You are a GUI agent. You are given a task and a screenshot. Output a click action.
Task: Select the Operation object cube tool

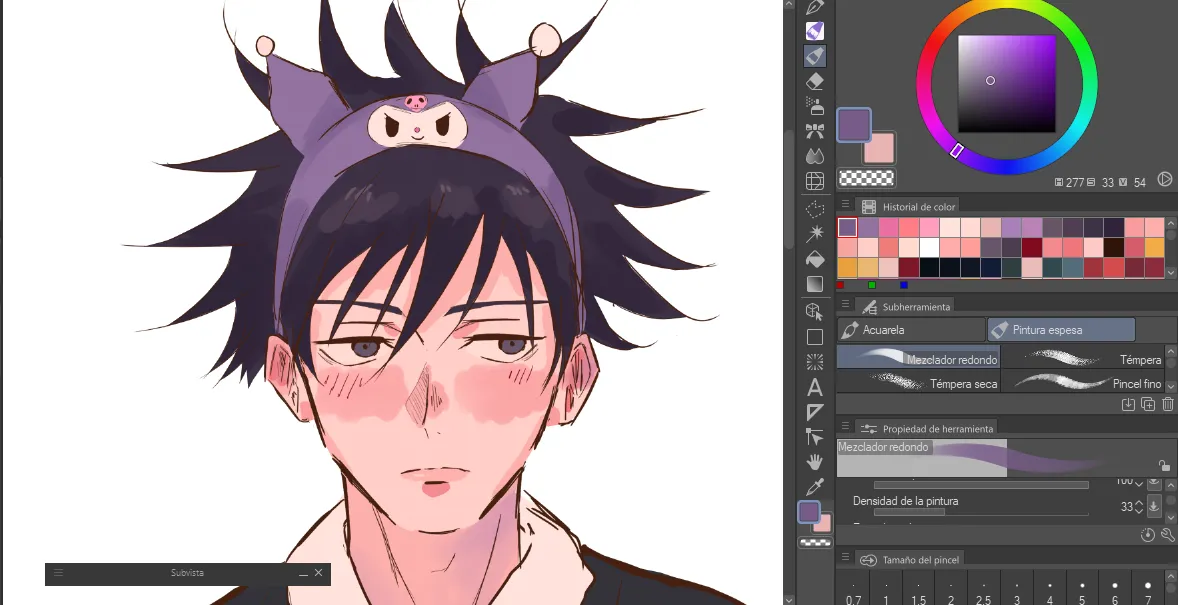pyautogui.click(x=814, y=311)
